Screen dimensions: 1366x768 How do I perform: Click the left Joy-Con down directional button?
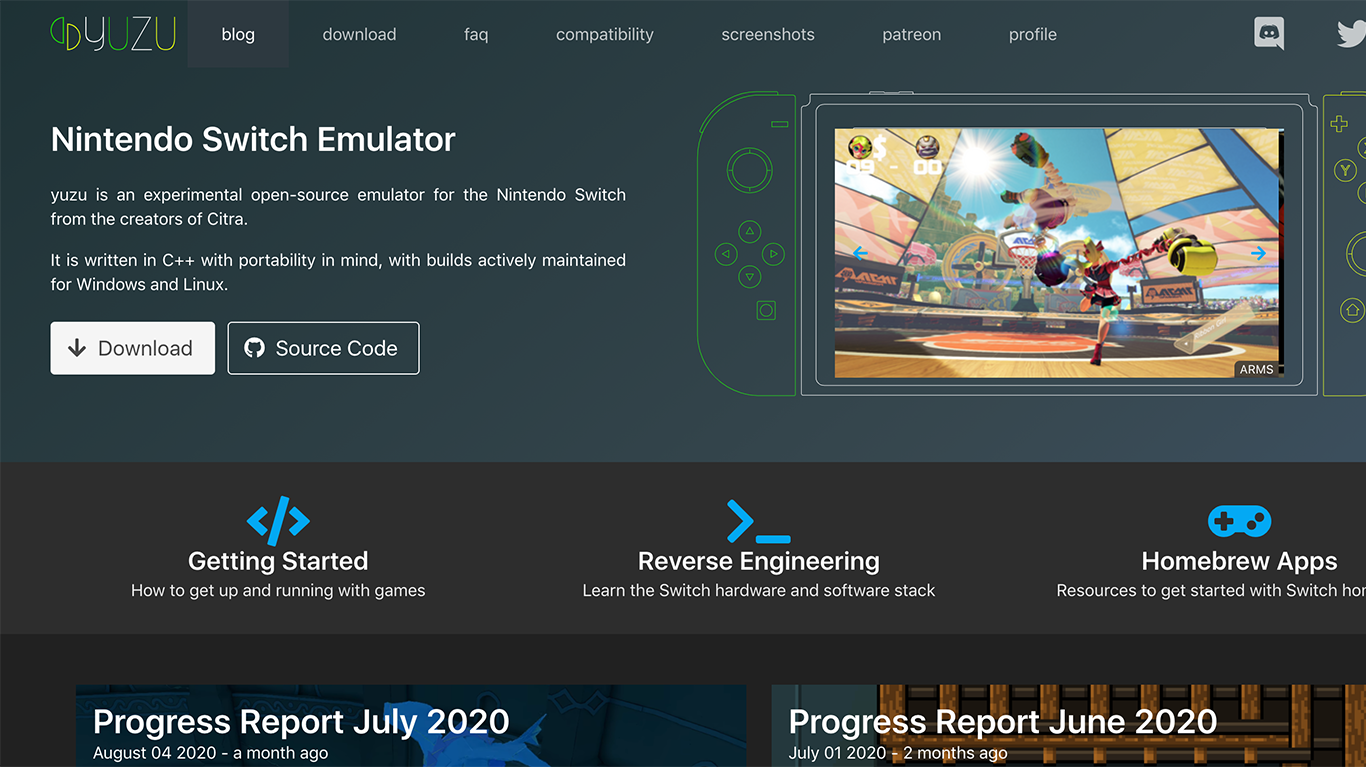tap(749, 277)
